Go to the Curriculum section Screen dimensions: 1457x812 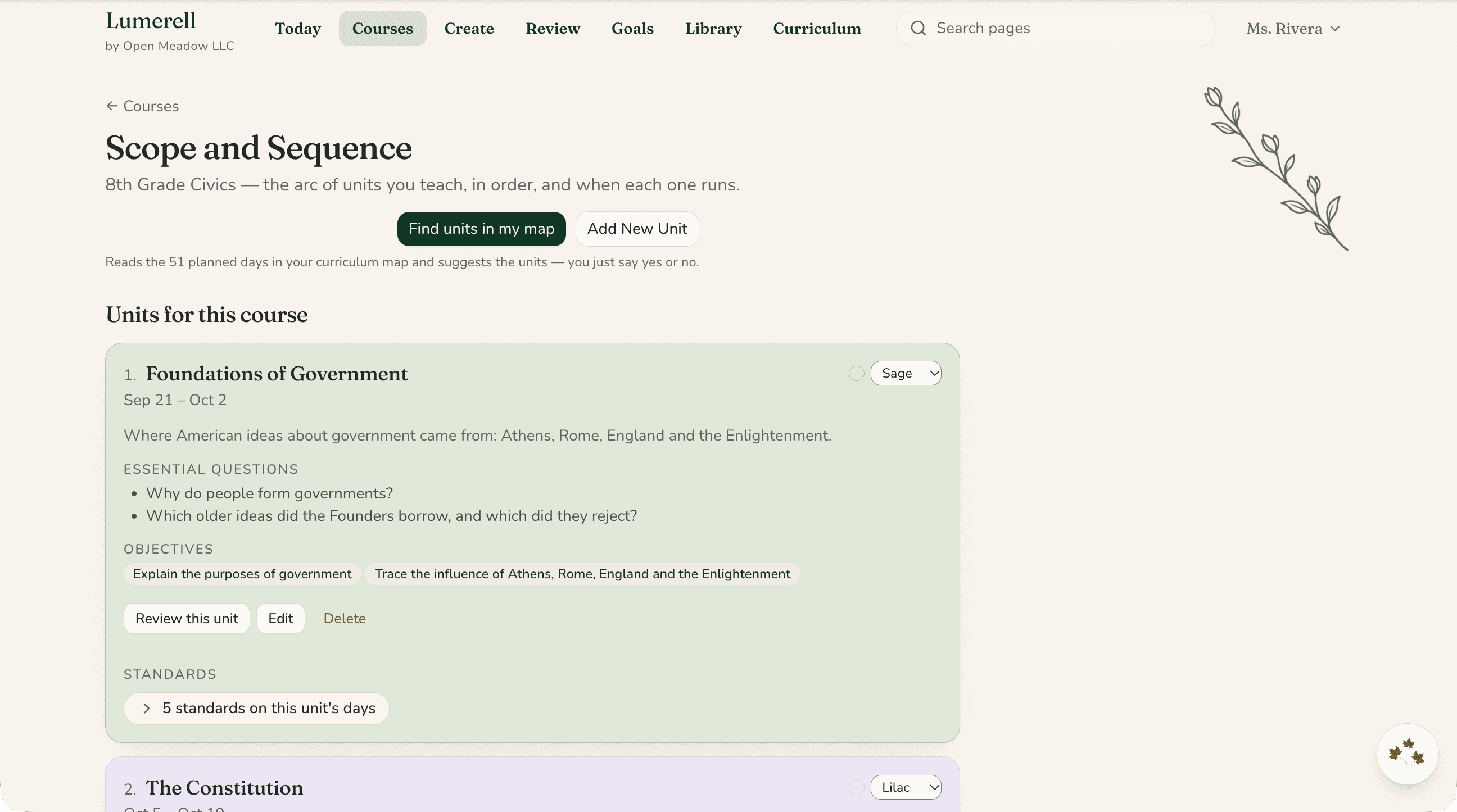pyautogui.click(x=817, y=29)
